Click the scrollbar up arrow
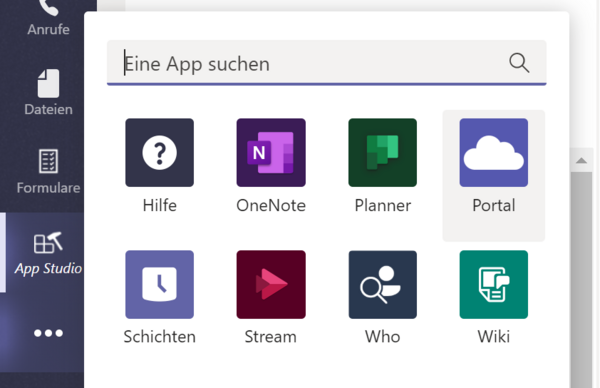 coord(581,160)
